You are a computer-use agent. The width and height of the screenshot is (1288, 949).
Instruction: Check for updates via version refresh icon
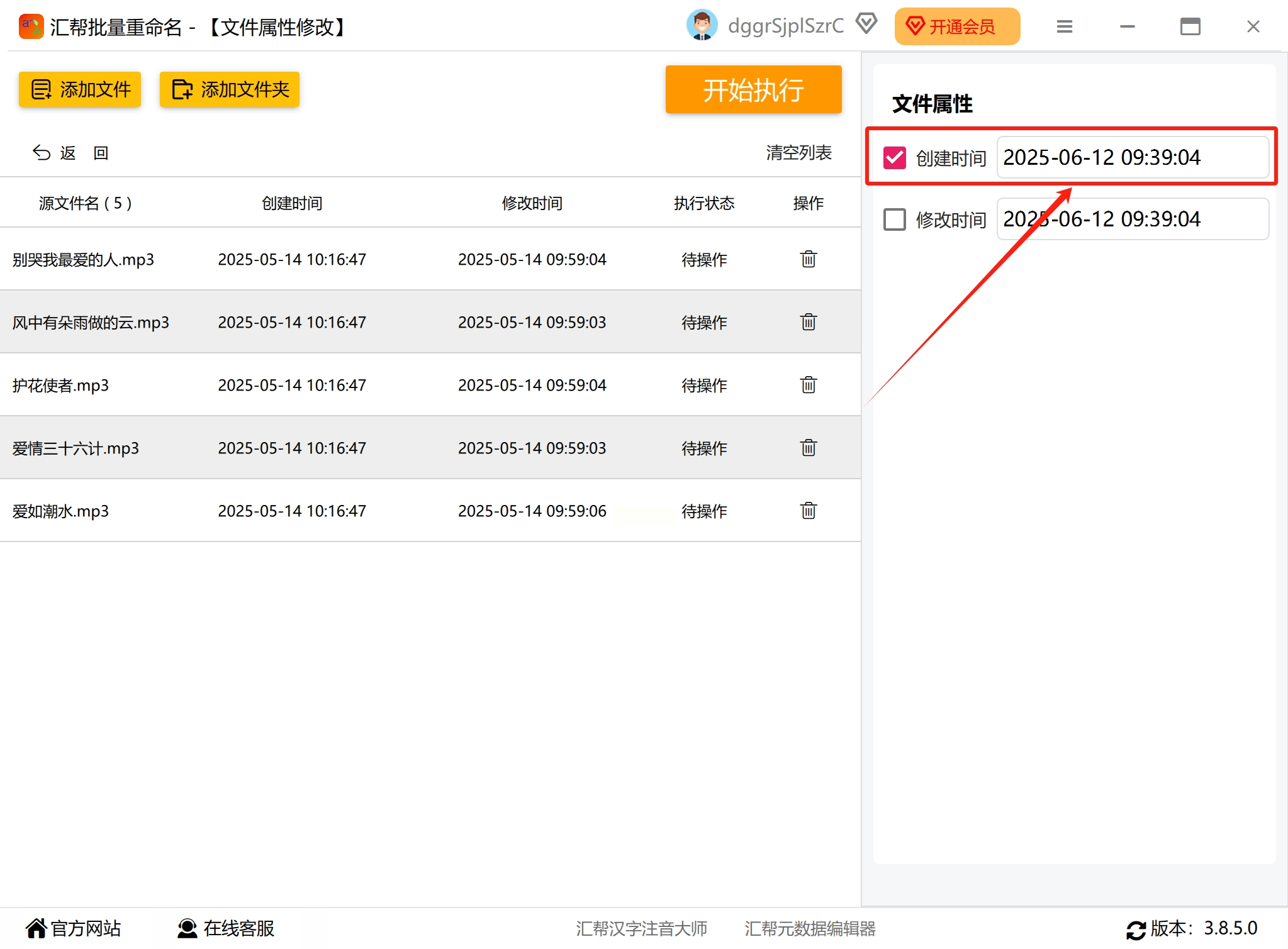click(1136, 930)
